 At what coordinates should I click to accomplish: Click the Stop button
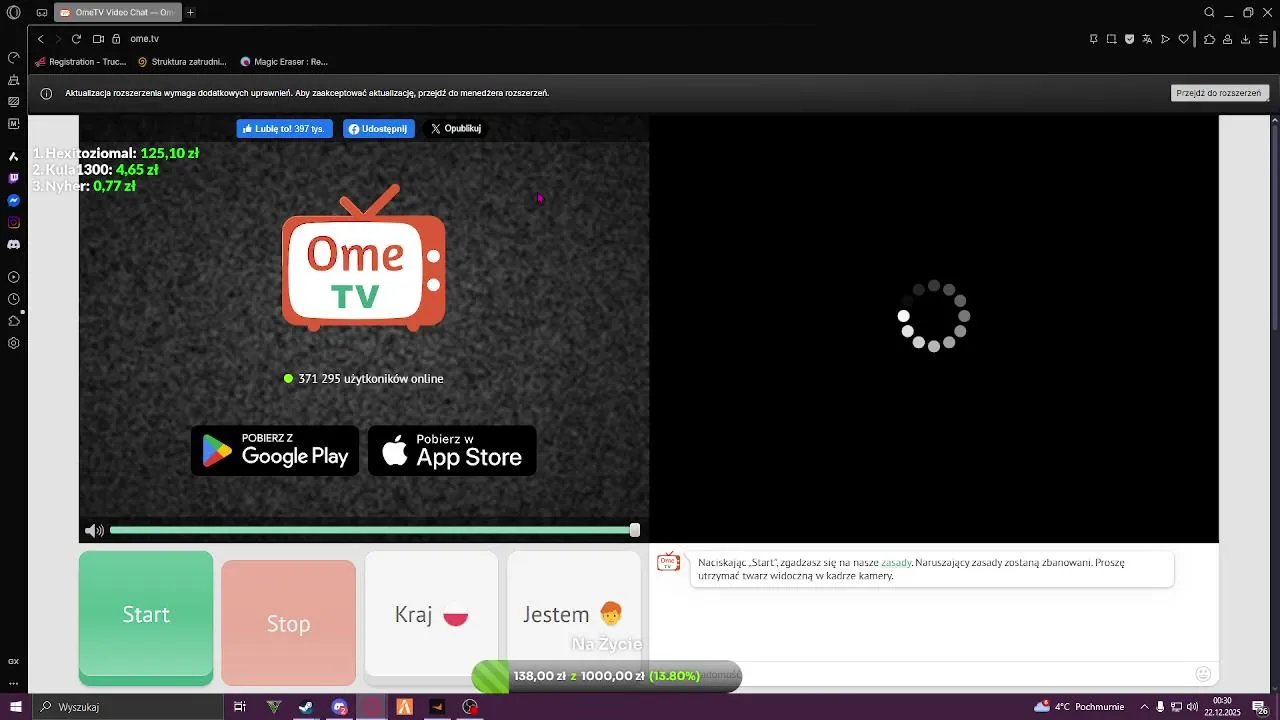pos(288,623)
